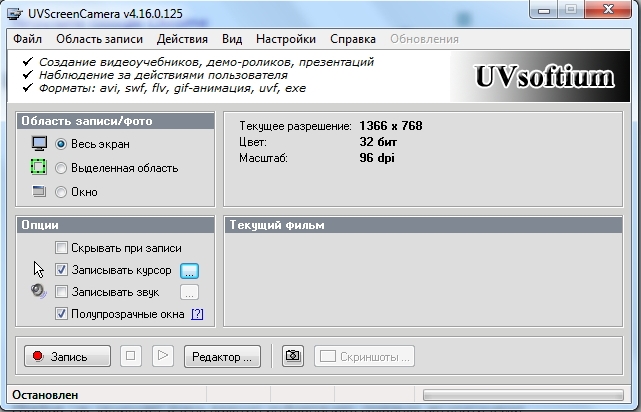Click the play triangle button
This screenshot has height=412, width=641.
[x=163, y=356]
